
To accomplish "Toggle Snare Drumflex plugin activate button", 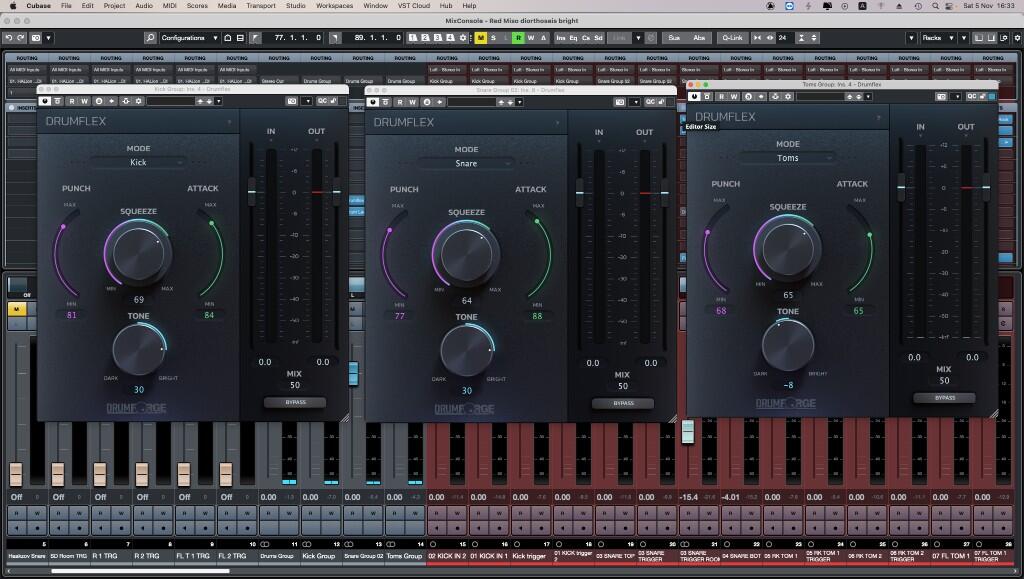I will 372,102.
